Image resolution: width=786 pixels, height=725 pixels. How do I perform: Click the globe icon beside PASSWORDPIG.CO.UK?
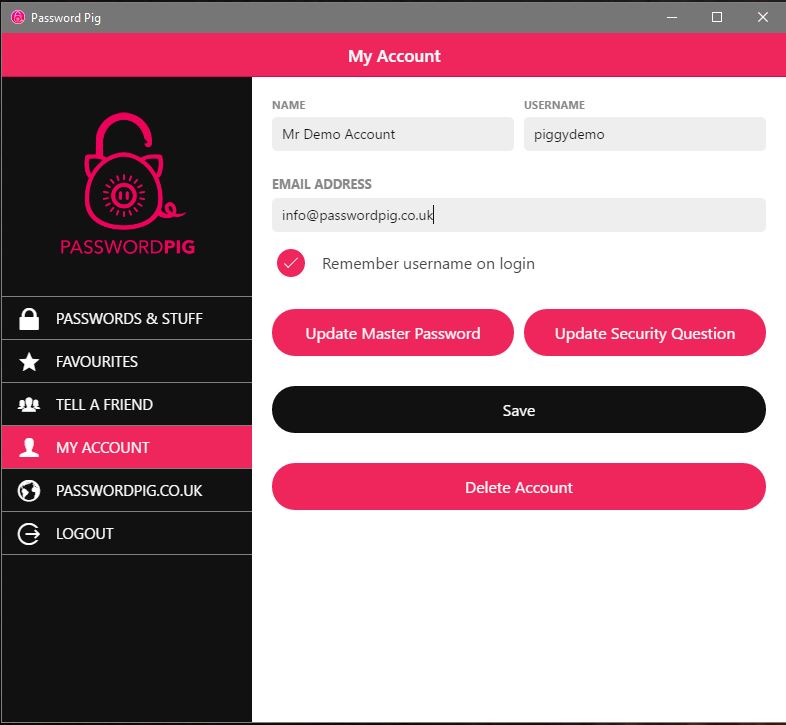[29, 491]
